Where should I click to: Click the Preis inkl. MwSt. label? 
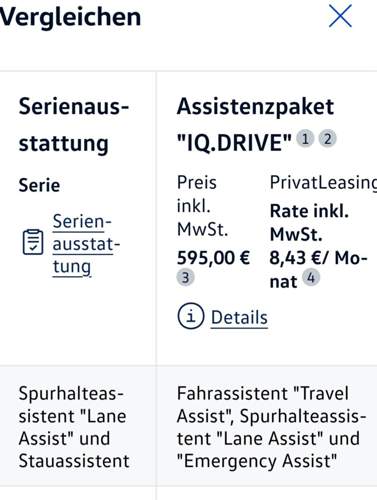click(x=202, y=206)
